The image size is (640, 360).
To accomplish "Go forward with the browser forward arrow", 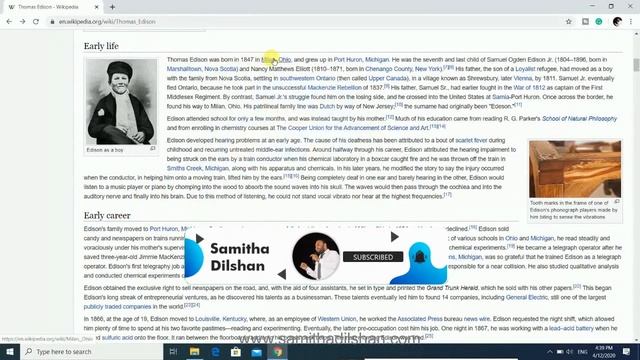I will tap(22, 22).
